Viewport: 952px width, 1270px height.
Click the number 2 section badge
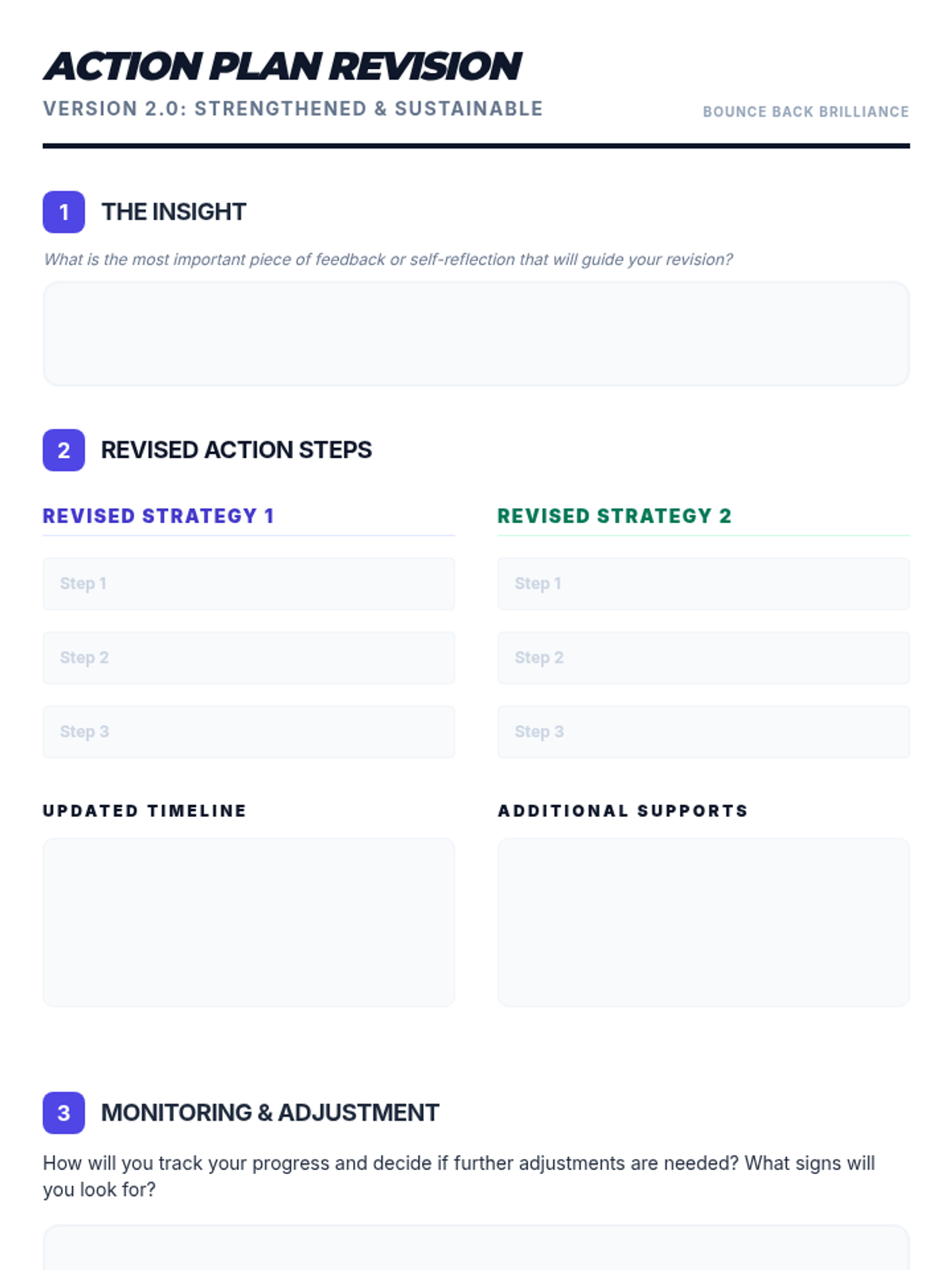coord(63,450)
